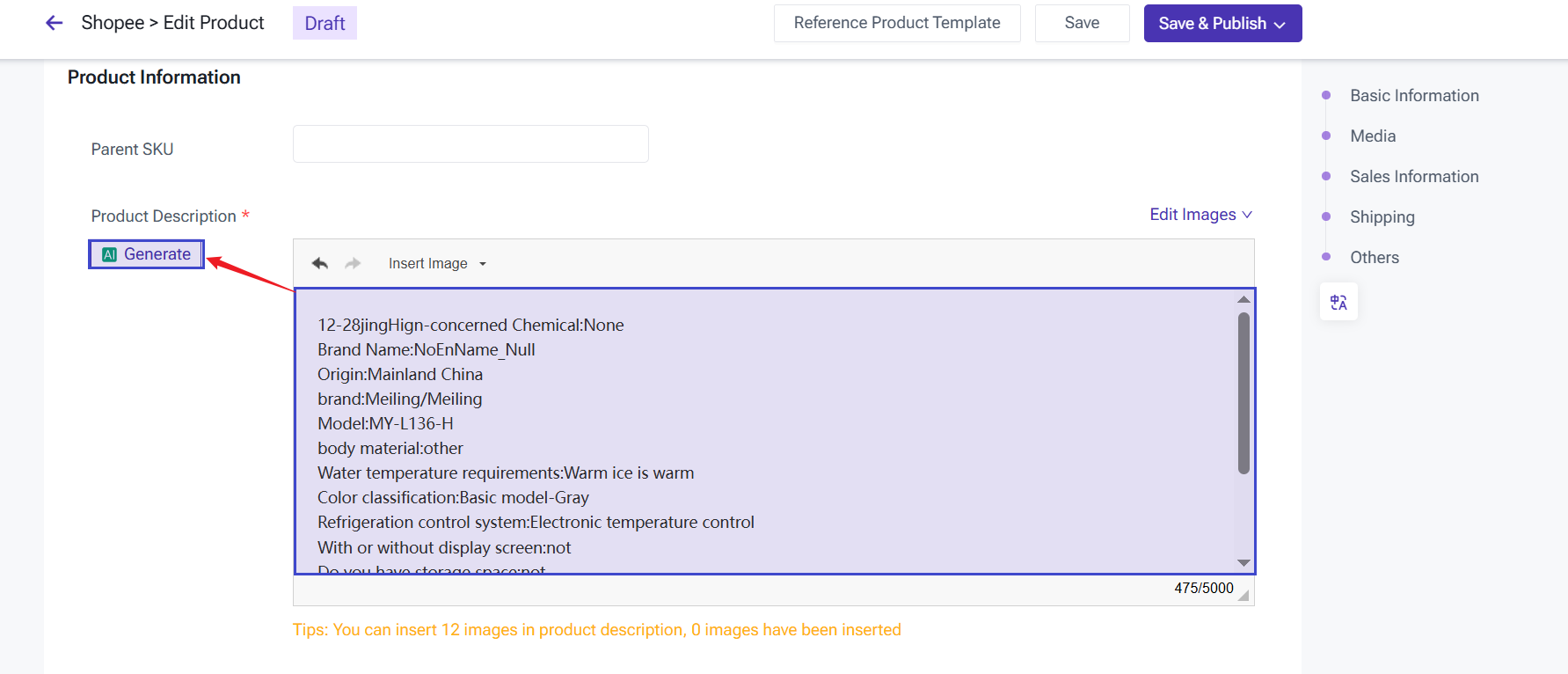Click the undo arrow in editor toolbar
This screenshot has width=1568, height=674.
(320, 263)
